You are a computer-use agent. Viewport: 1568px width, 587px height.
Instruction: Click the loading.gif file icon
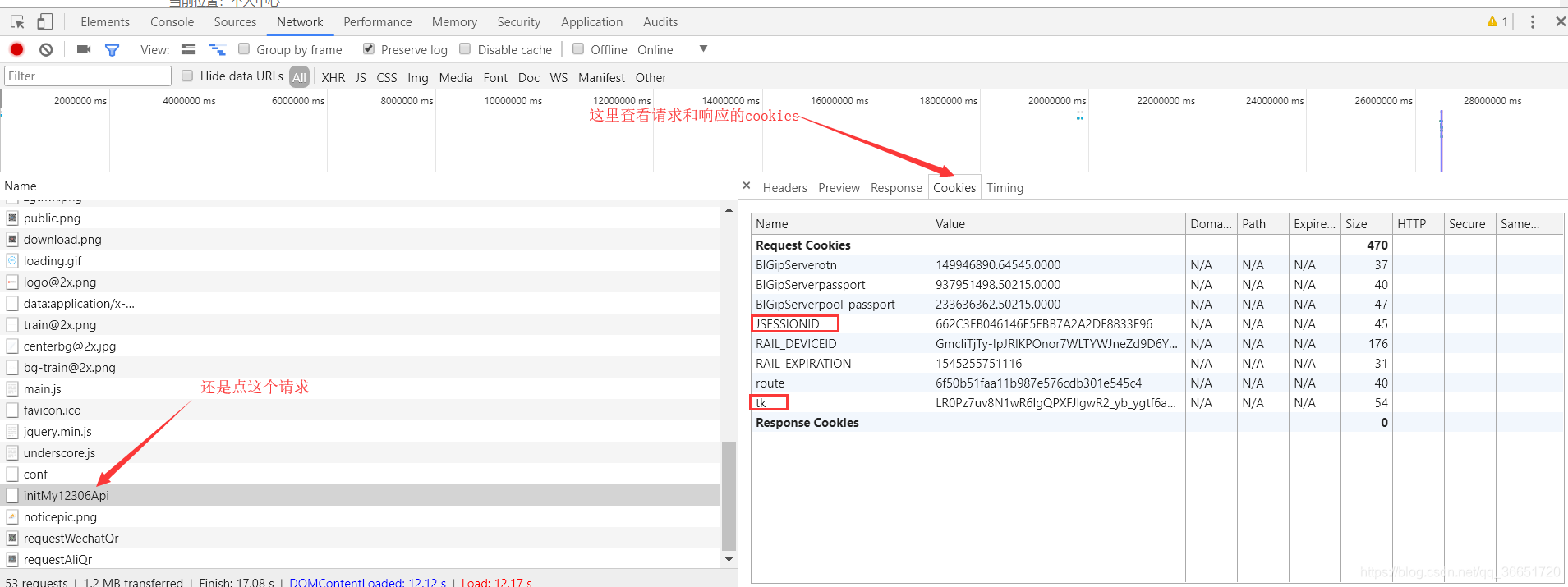[x=12, y=260]
